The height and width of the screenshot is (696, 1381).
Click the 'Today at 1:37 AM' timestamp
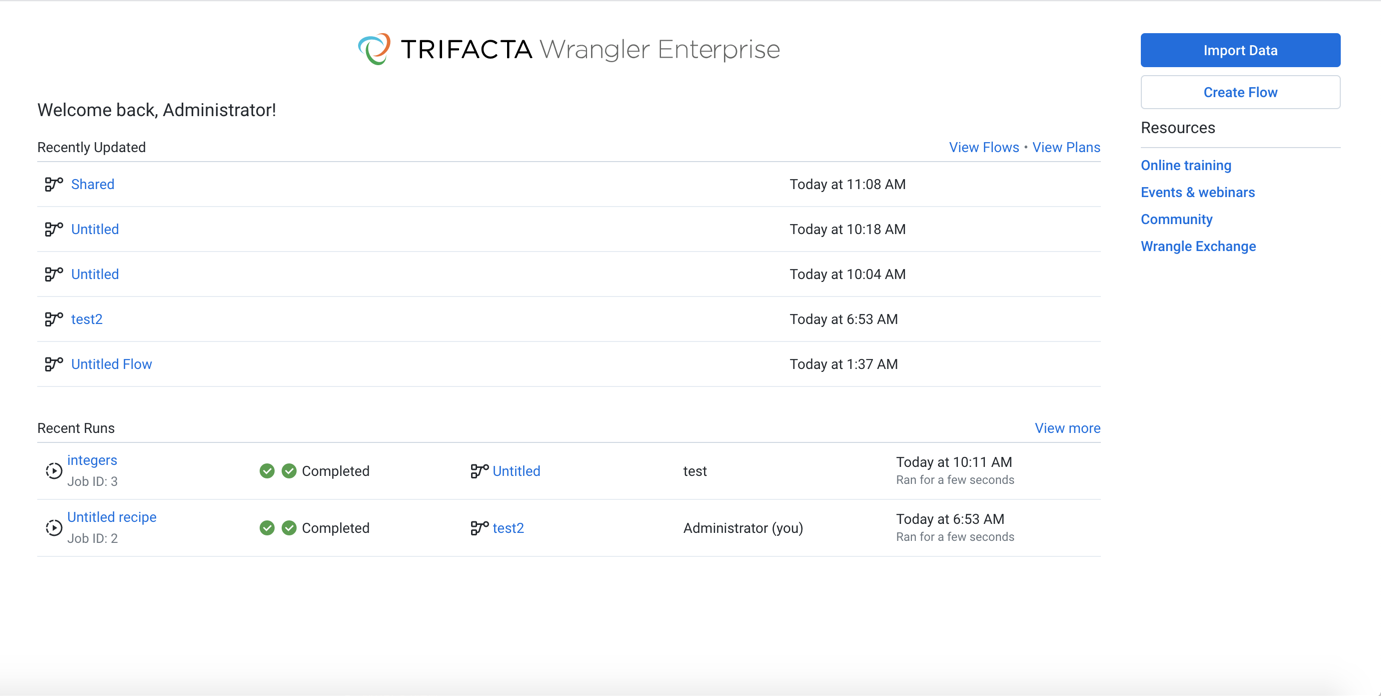click(x=844, y=364)
